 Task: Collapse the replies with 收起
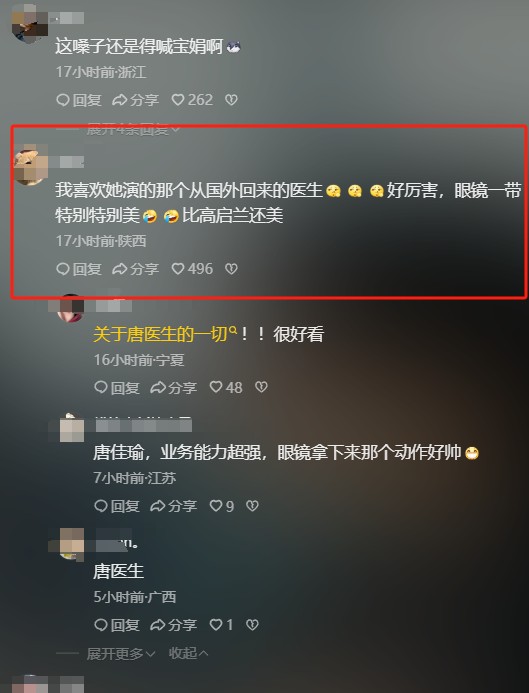[188, 653]
